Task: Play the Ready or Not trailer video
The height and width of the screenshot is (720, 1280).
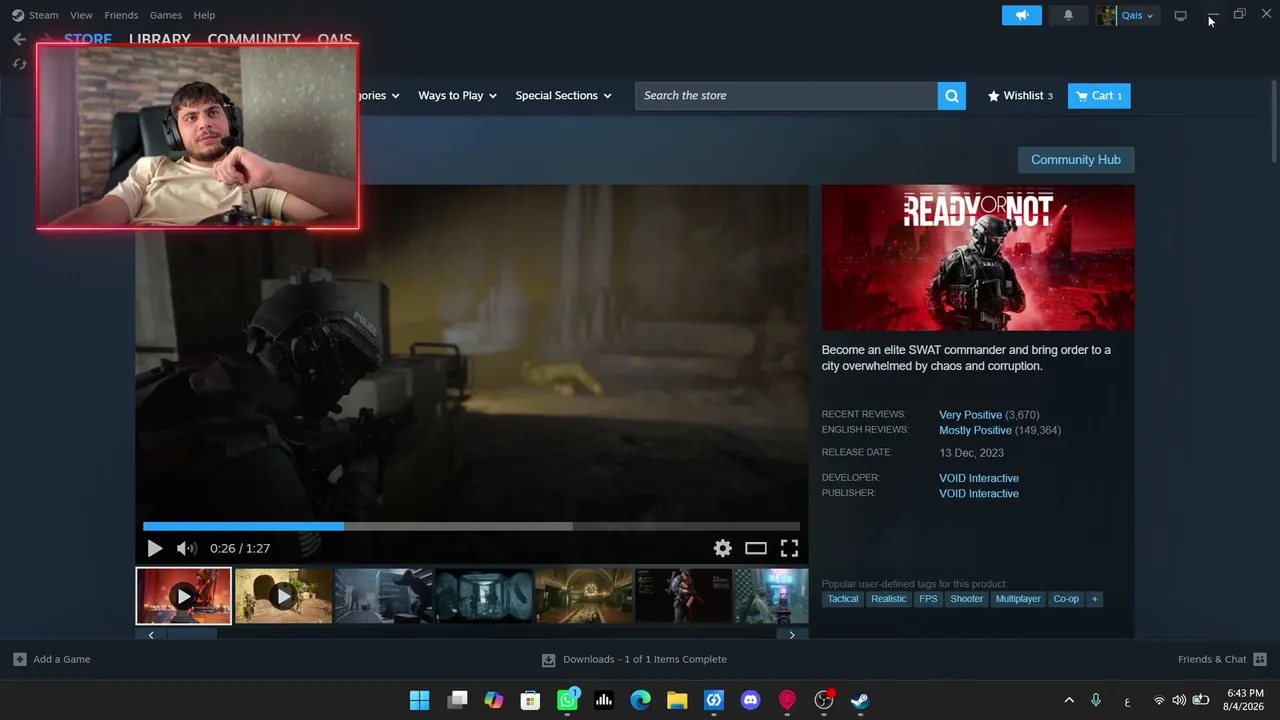Action: click(154, 548)
